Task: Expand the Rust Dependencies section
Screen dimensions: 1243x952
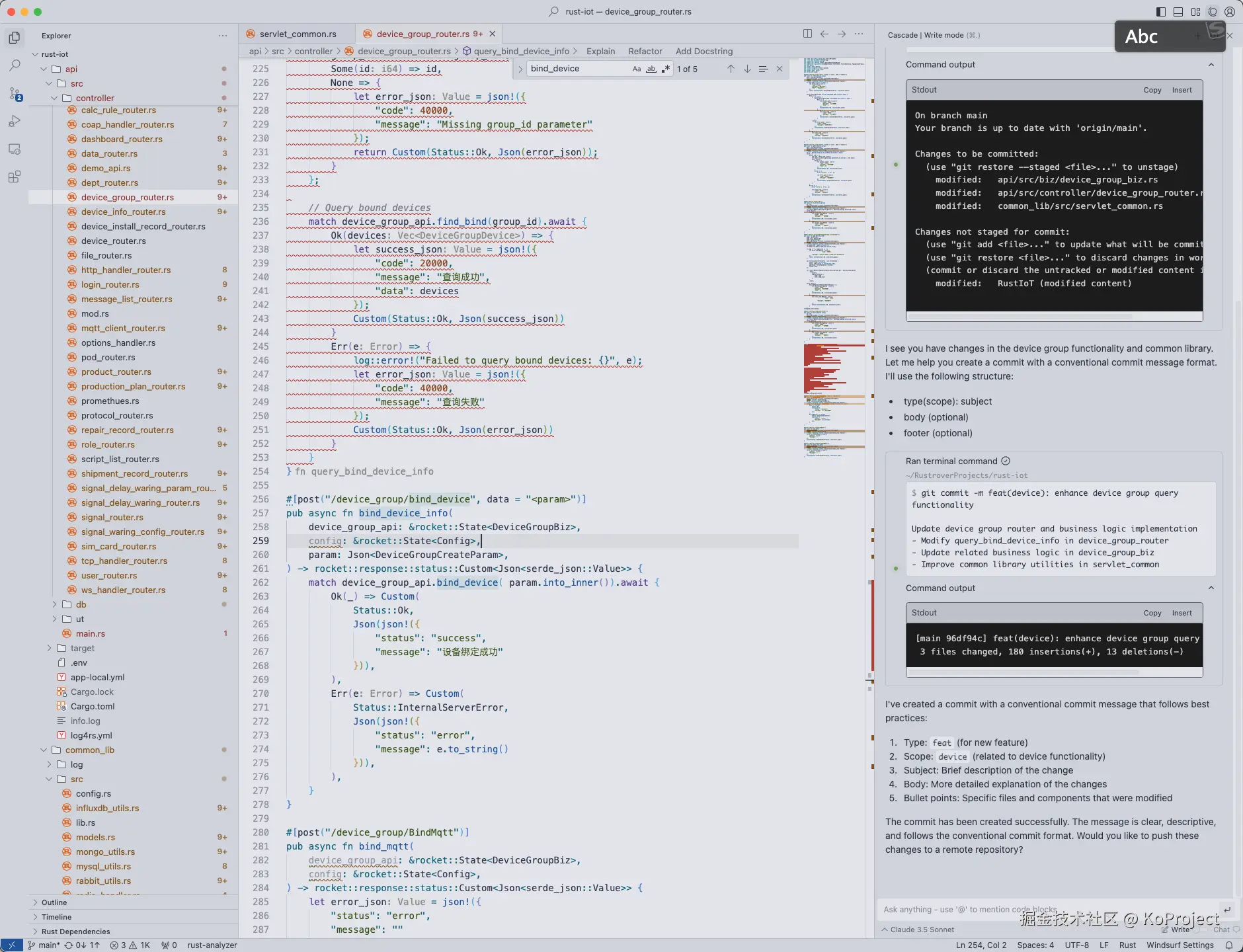Action: point(134,932)
